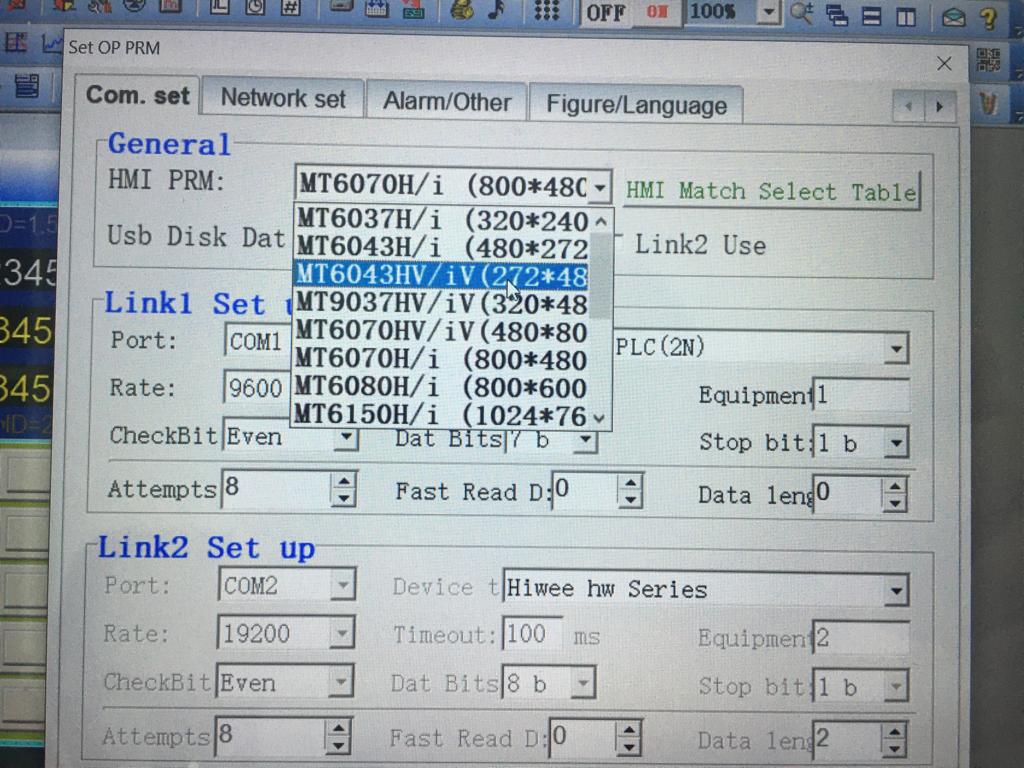The height and width of the screenshot is (768, 1024).
Task: Increase Link1 Fast Read D value
Action: pyautogui.click(x=630, y=484)
